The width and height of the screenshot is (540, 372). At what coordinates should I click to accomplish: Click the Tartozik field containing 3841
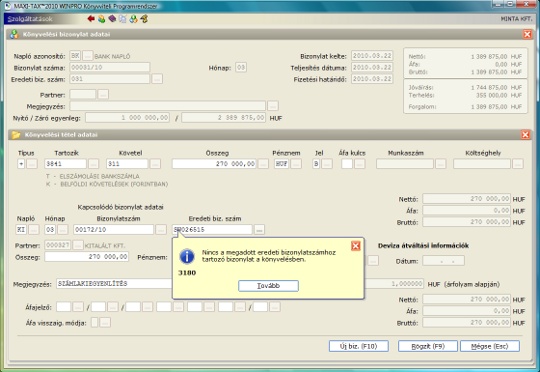pos(65,164)
